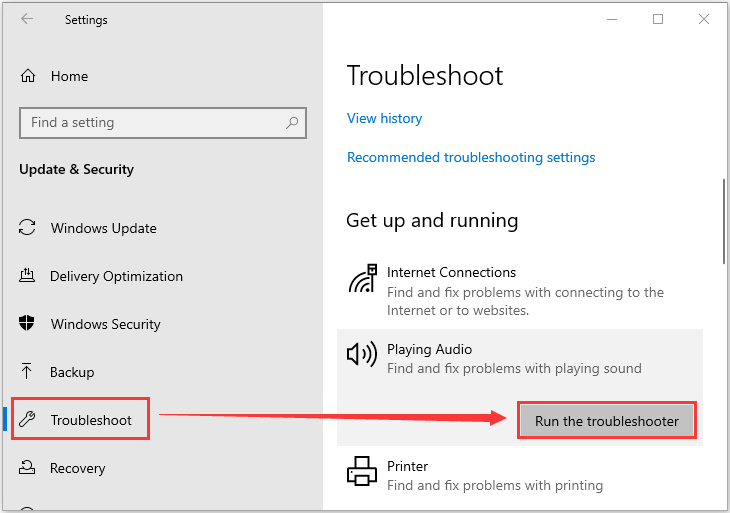Click the Delivery Optimization icon

click(27, 276)
